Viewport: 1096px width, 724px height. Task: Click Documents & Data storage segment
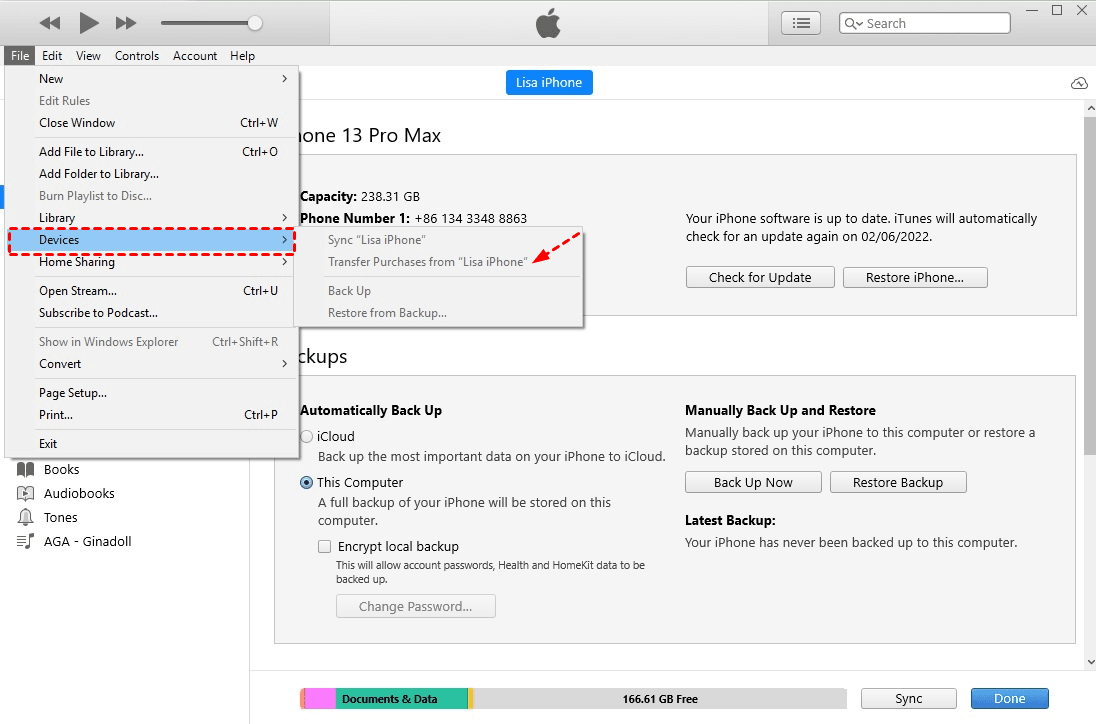click(401, 699)
